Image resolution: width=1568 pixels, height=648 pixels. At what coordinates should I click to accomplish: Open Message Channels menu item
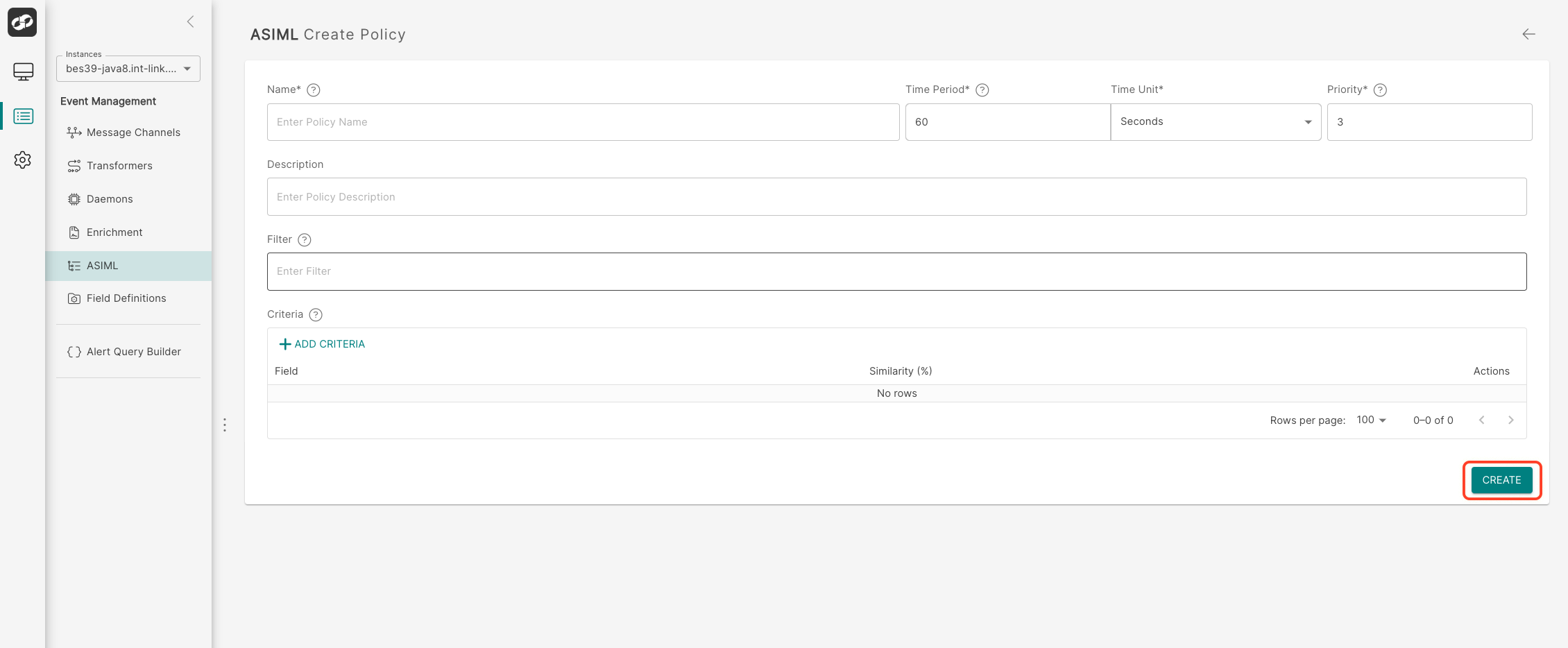coord(128,133)
